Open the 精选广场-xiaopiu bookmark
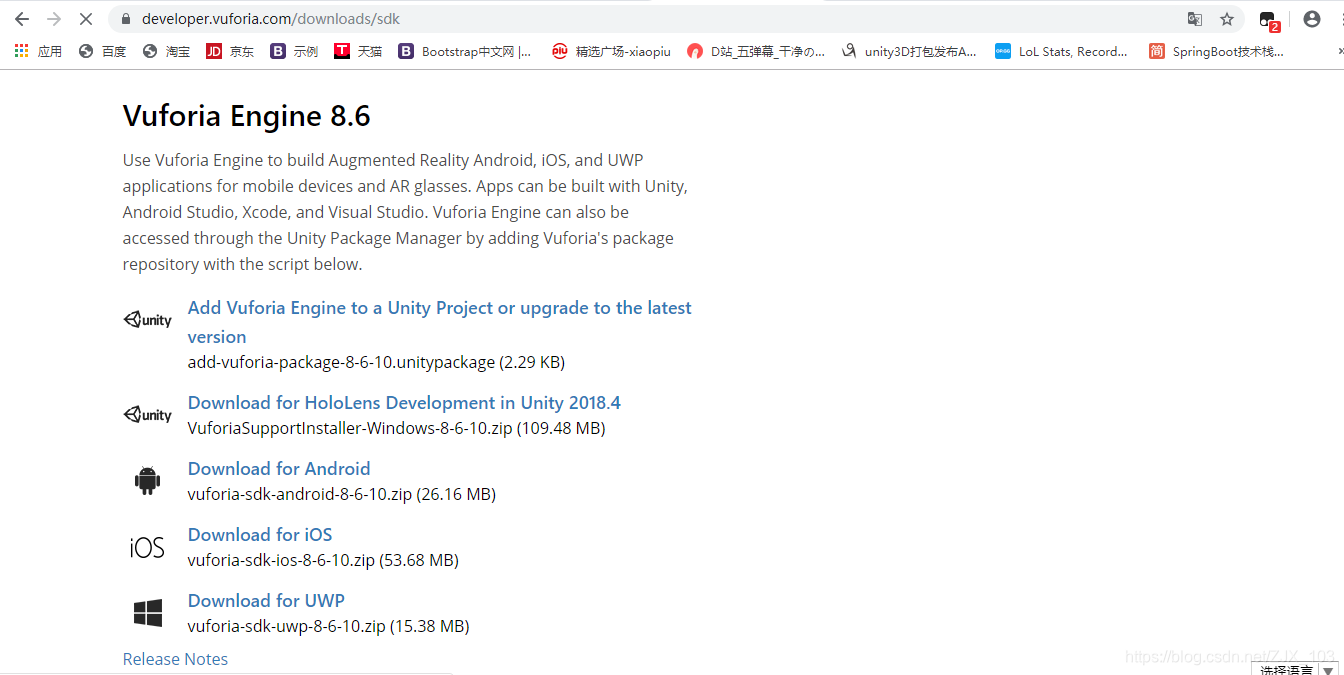 [x=611, y=51]
